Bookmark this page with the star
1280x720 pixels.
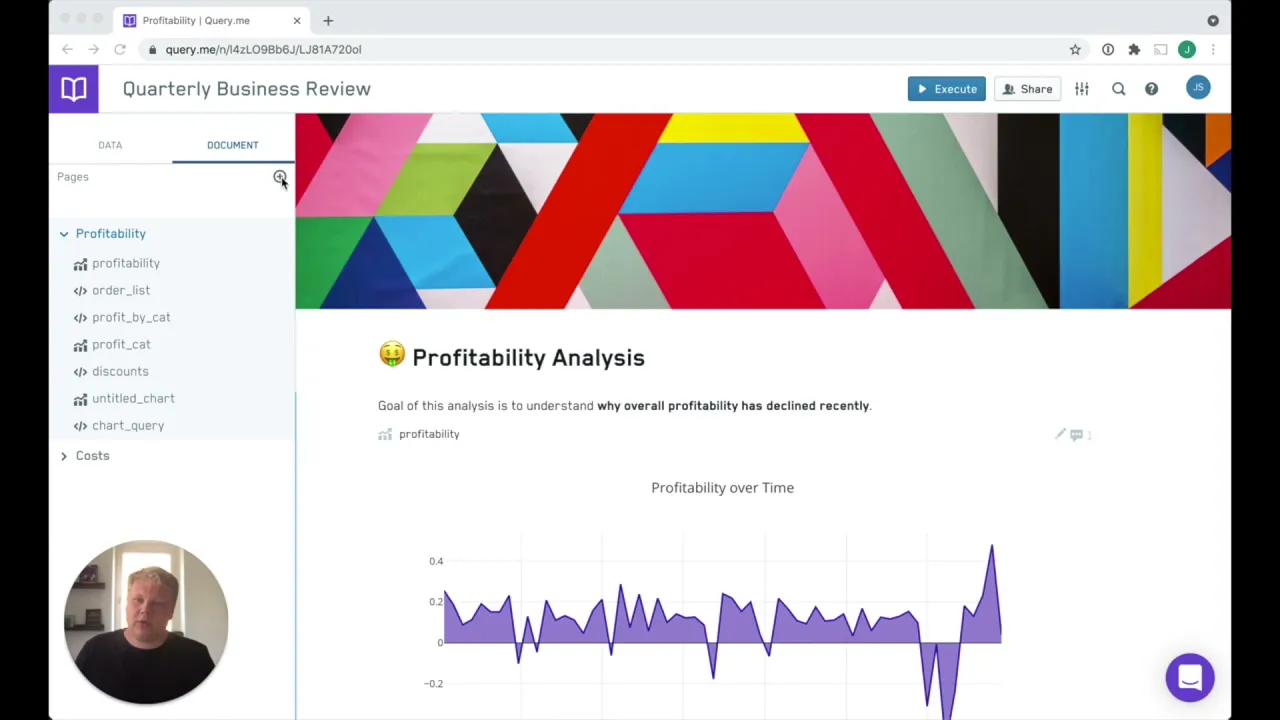[1075, 49]
